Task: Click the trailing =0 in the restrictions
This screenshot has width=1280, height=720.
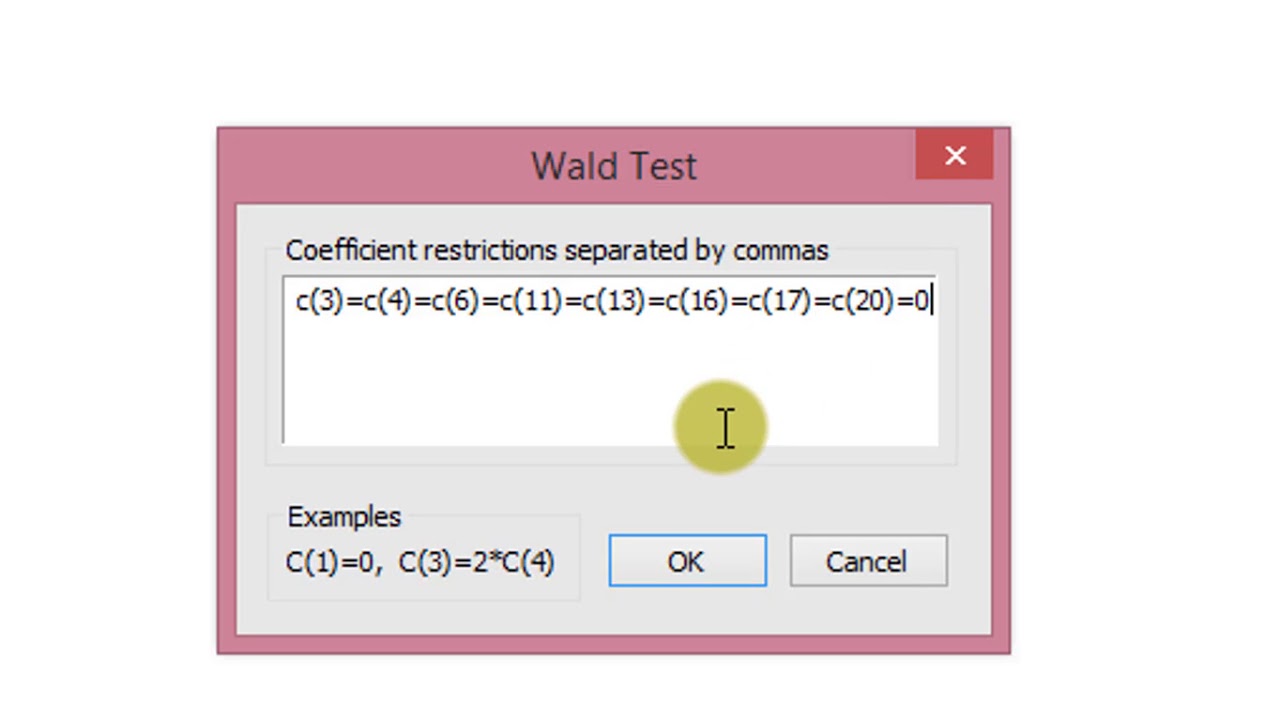Action: pyautogui.click(x=914, y=301)
